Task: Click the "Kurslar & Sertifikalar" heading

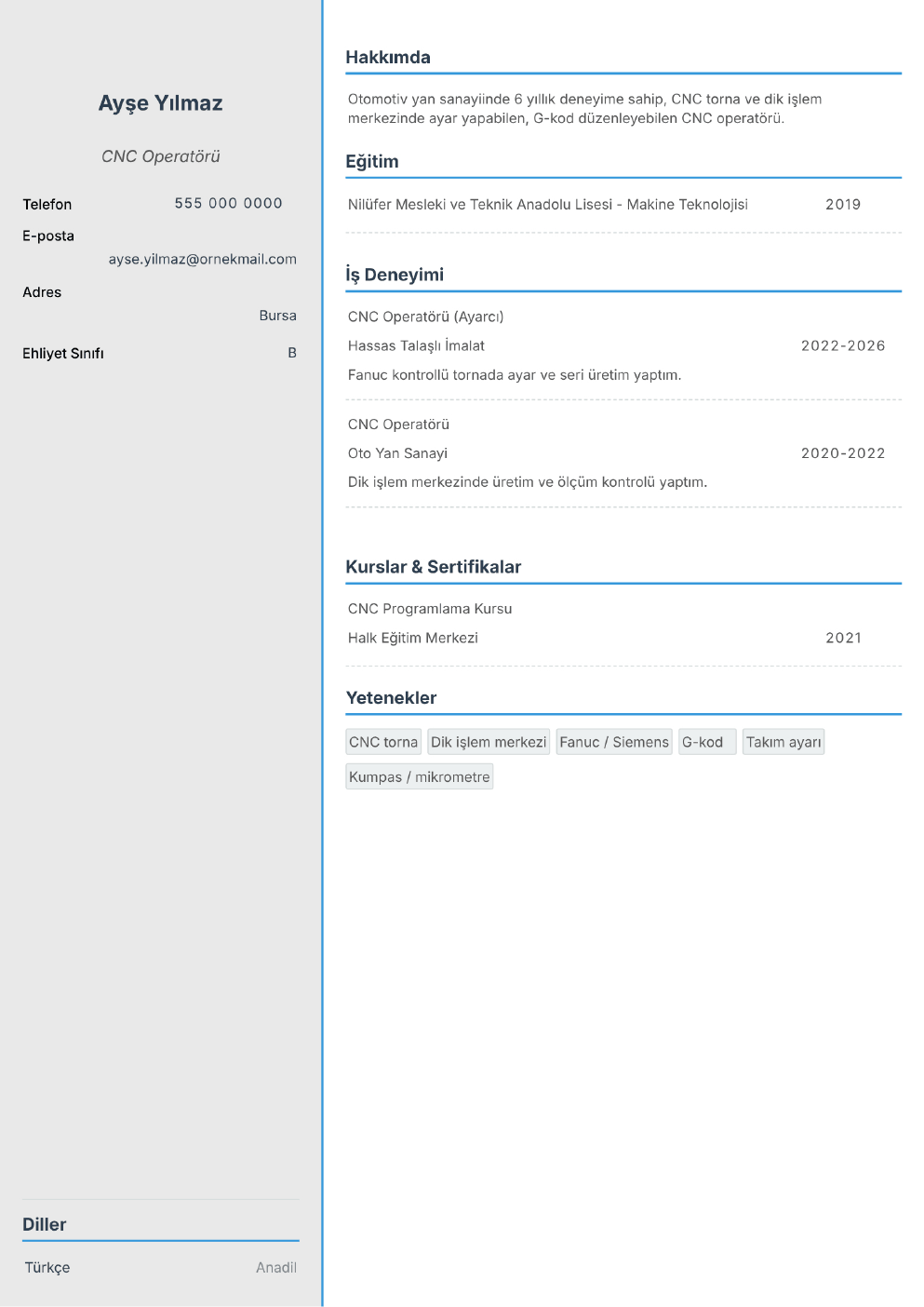Action: [x=434, y=567]
